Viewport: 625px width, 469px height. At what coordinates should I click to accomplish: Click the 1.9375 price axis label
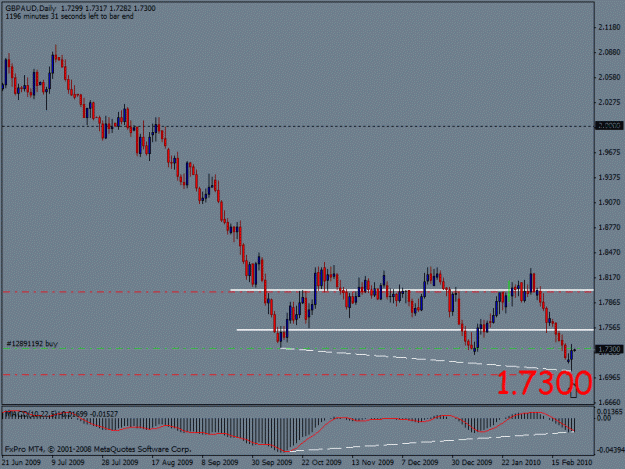[x=609, y=177]
